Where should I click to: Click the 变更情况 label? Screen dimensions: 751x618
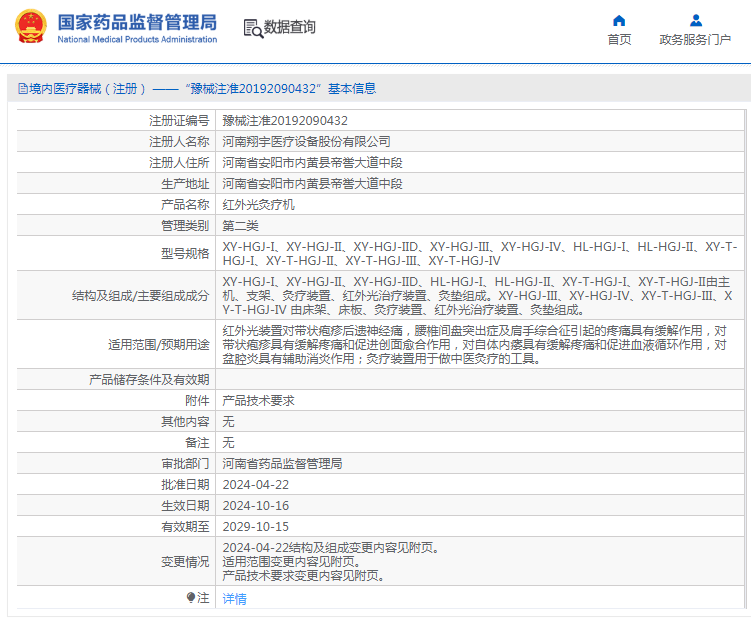pos(185,562)
